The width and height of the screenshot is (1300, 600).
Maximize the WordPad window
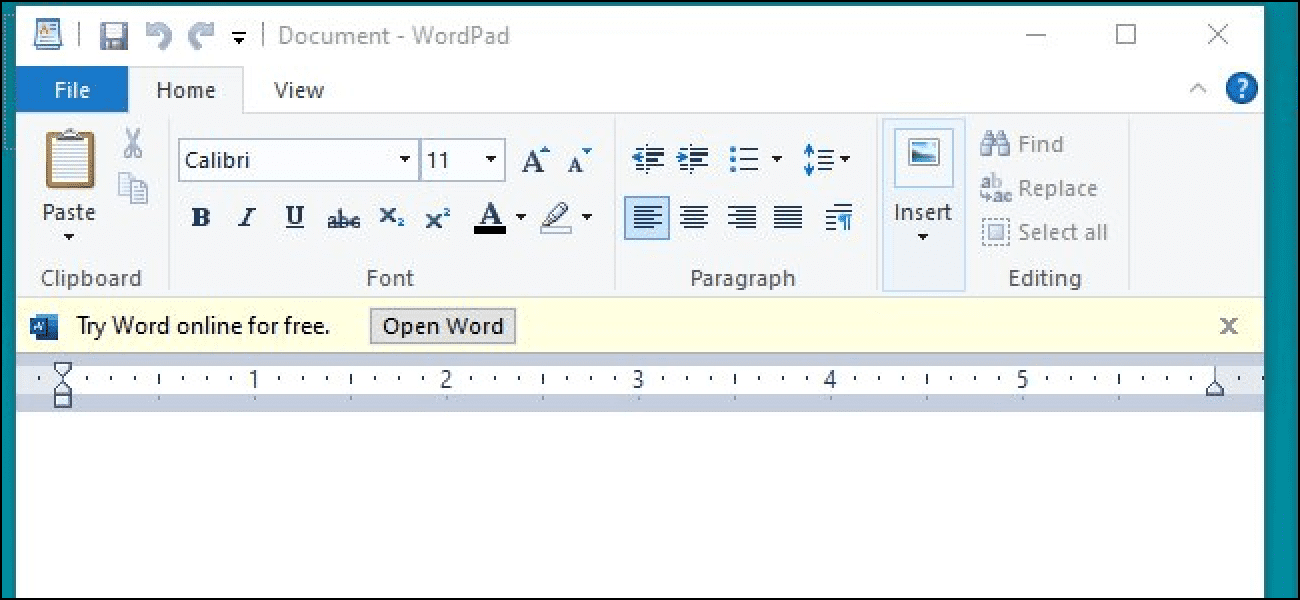click(1126, 35)
